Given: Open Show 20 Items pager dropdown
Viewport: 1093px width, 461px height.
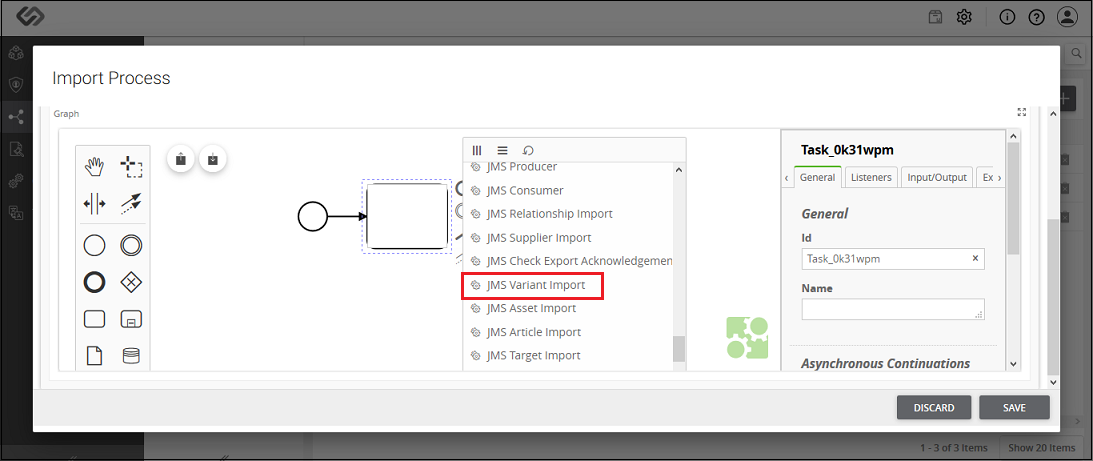Looking at the screenshot, I should click(x=1041, y=448).
